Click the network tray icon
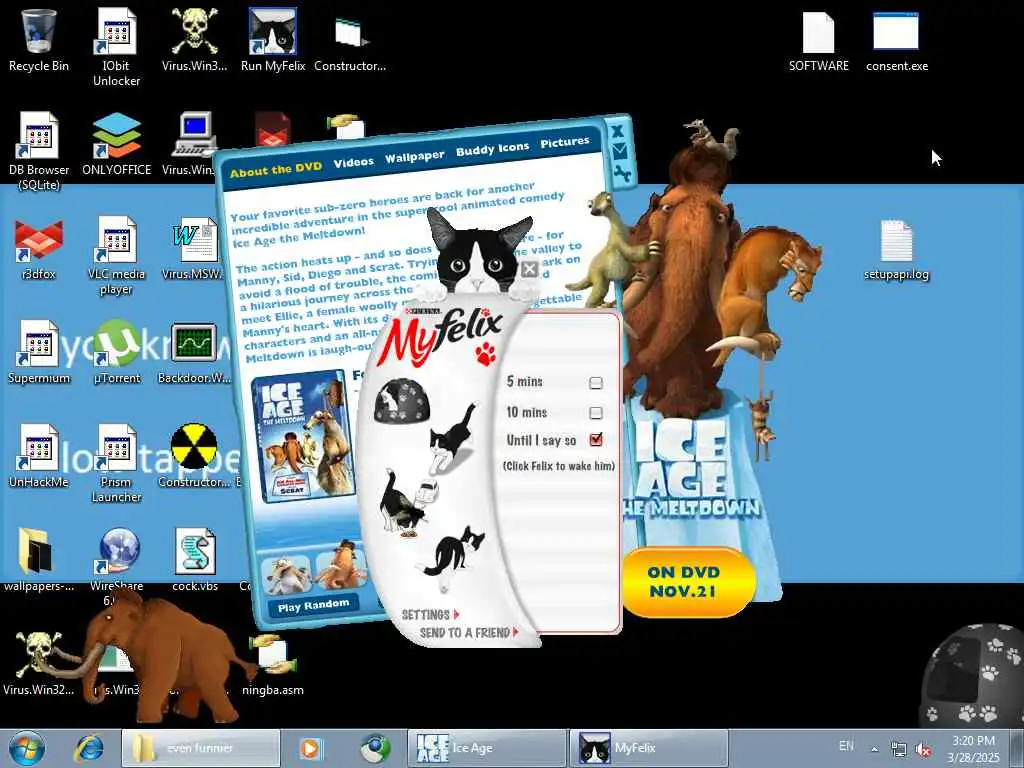 click(899, 750)
